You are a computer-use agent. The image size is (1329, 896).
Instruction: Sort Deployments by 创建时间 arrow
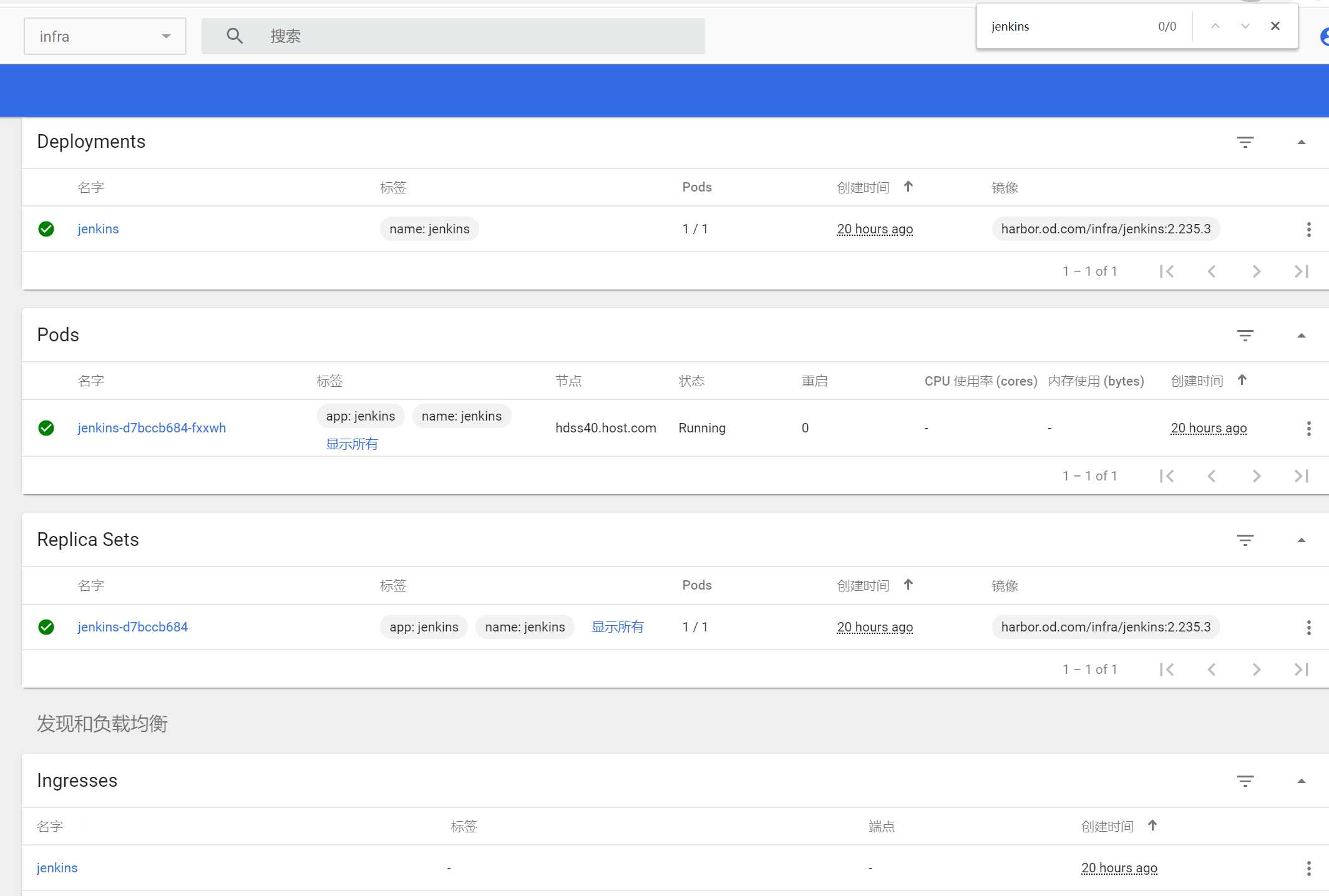tap(908, 187)
